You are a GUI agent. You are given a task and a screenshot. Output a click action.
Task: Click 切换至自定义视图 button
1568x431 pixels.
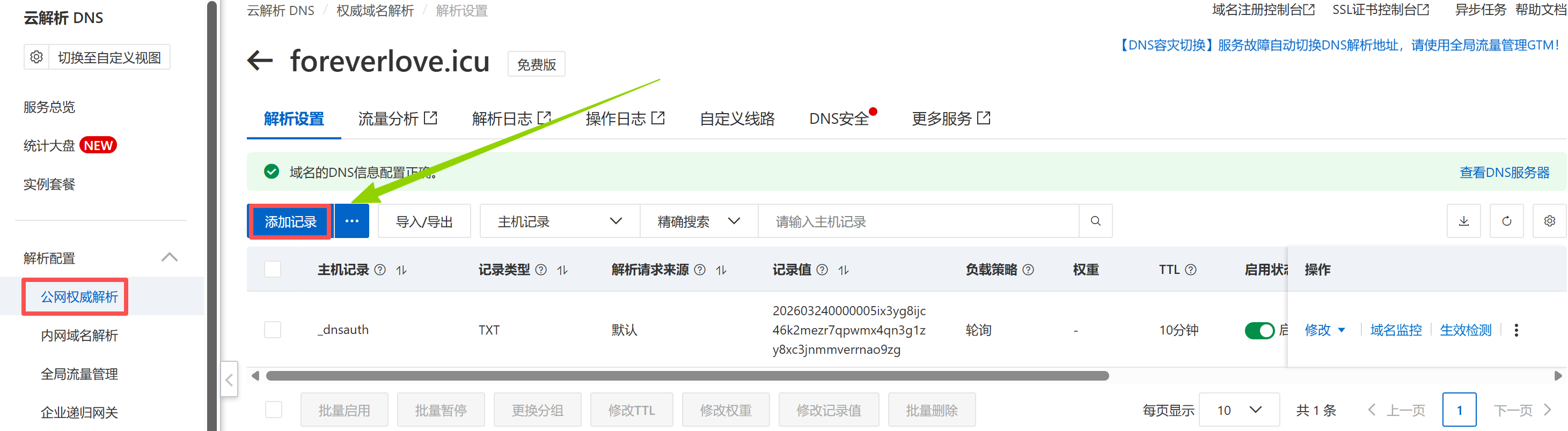[109, 57]
